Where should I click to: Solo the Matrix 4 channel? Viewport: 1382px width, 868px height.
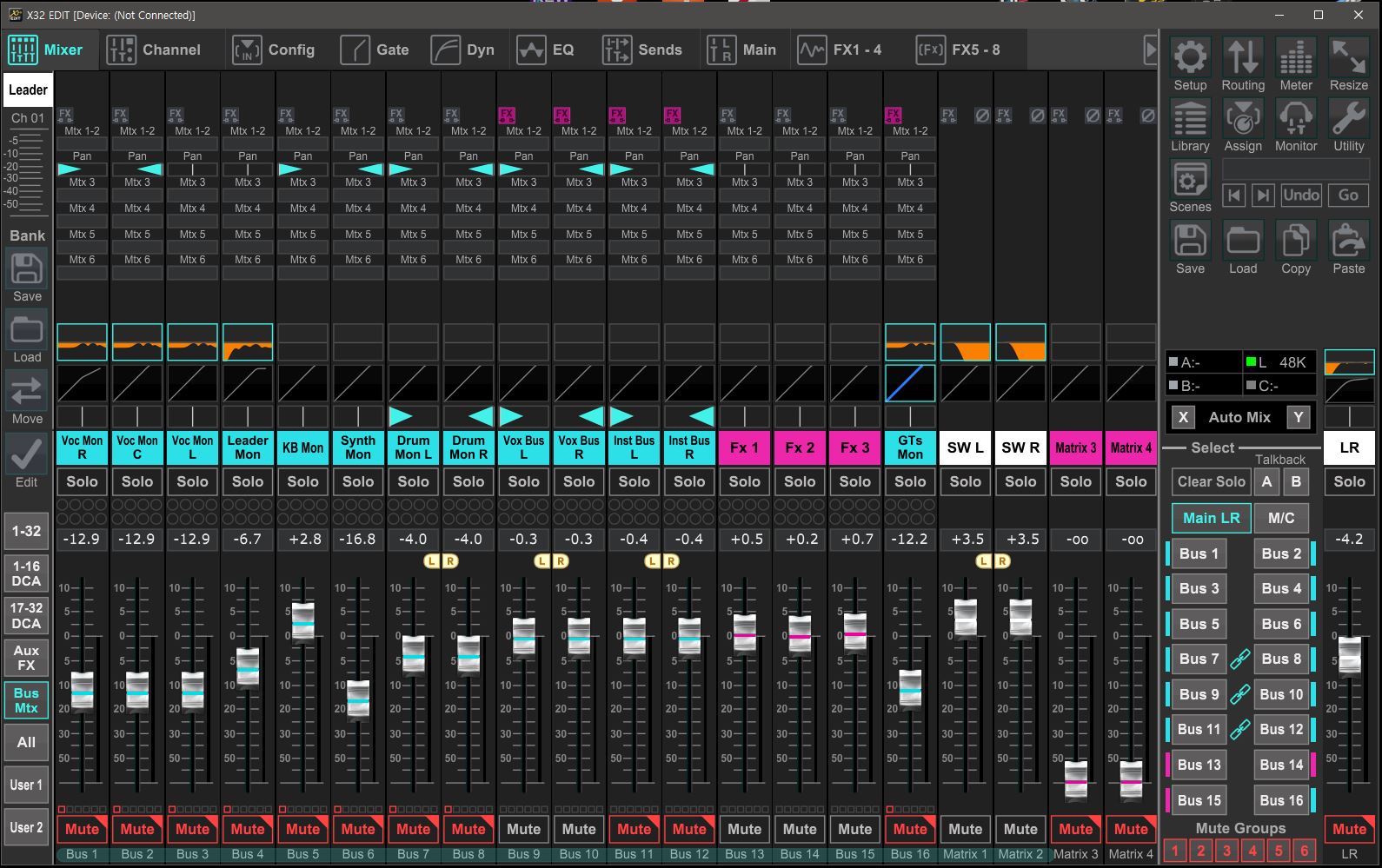pos(1131,481)
